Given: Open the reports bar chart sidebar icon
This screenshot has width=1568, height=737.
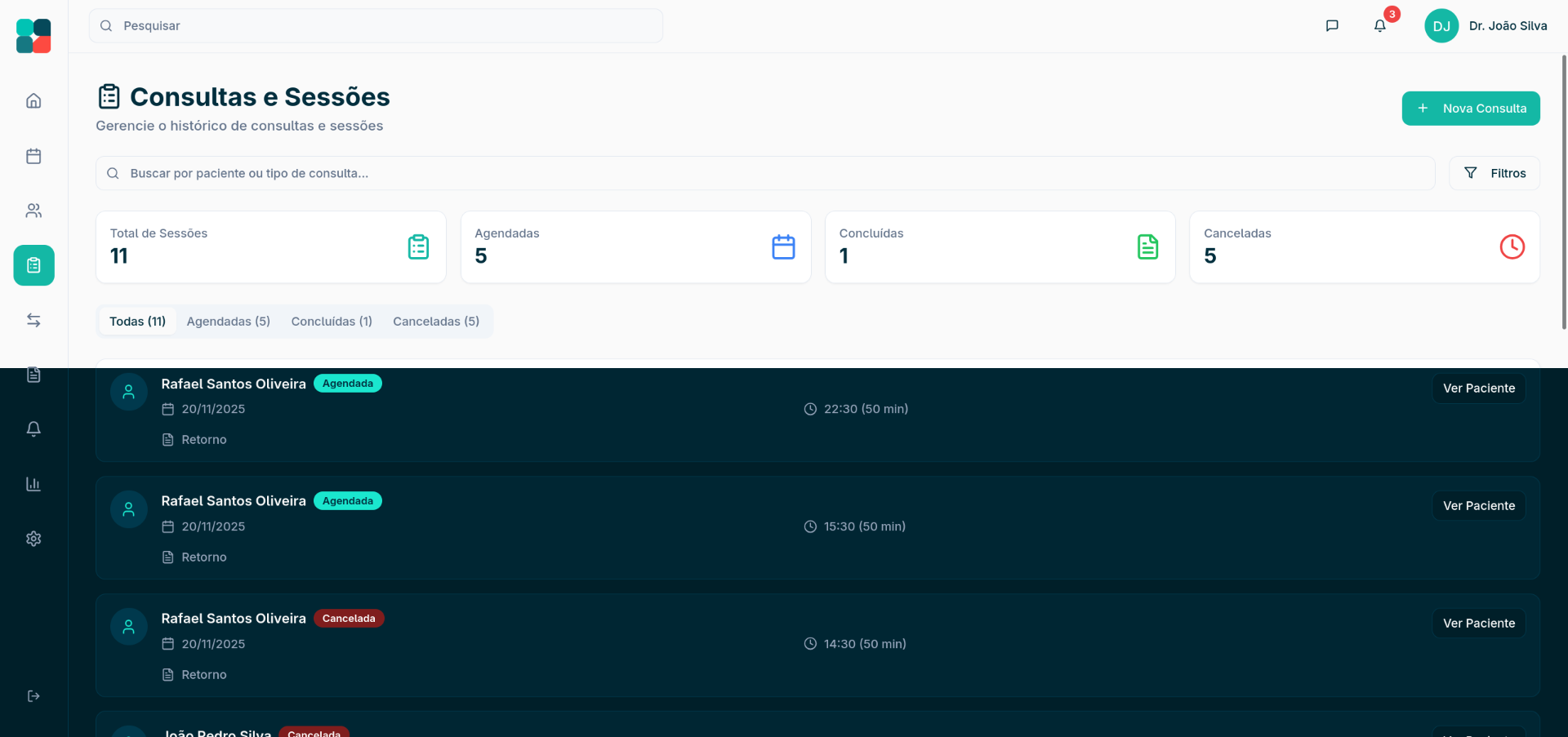Looking at the screenshot, I should 33,484.
